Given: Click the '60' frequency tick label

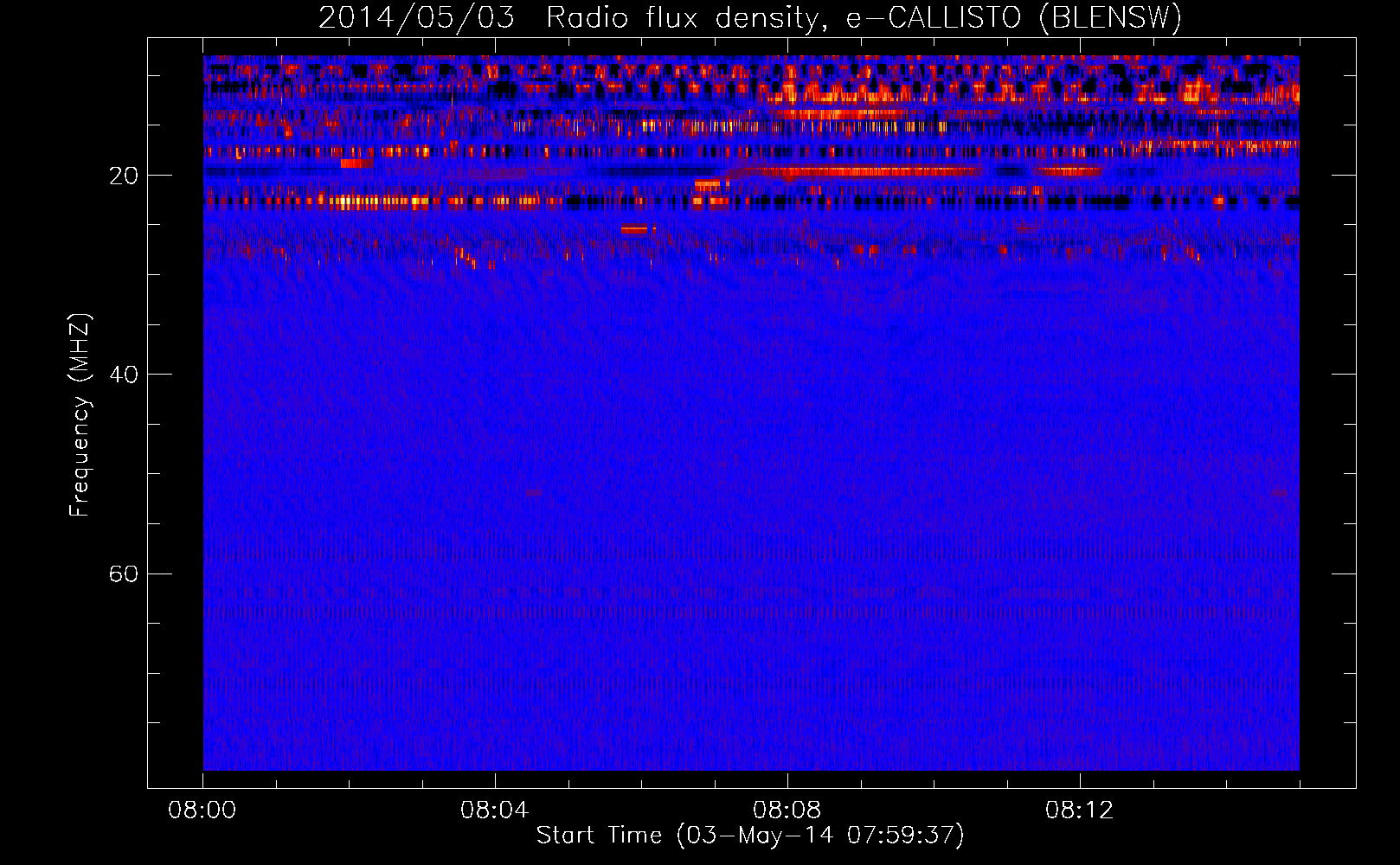Looking at the screenshot, I should 123,573.
